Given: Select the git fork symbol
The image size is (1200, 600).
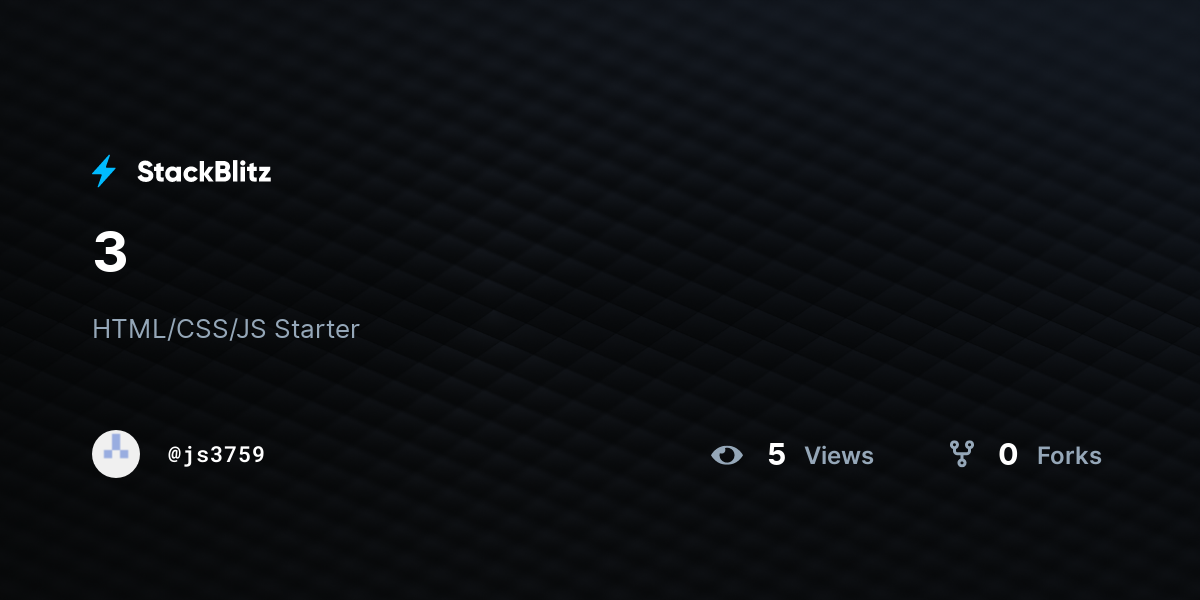Looking at the screenshot, I should pyautogui.click(x=962, y=455).
